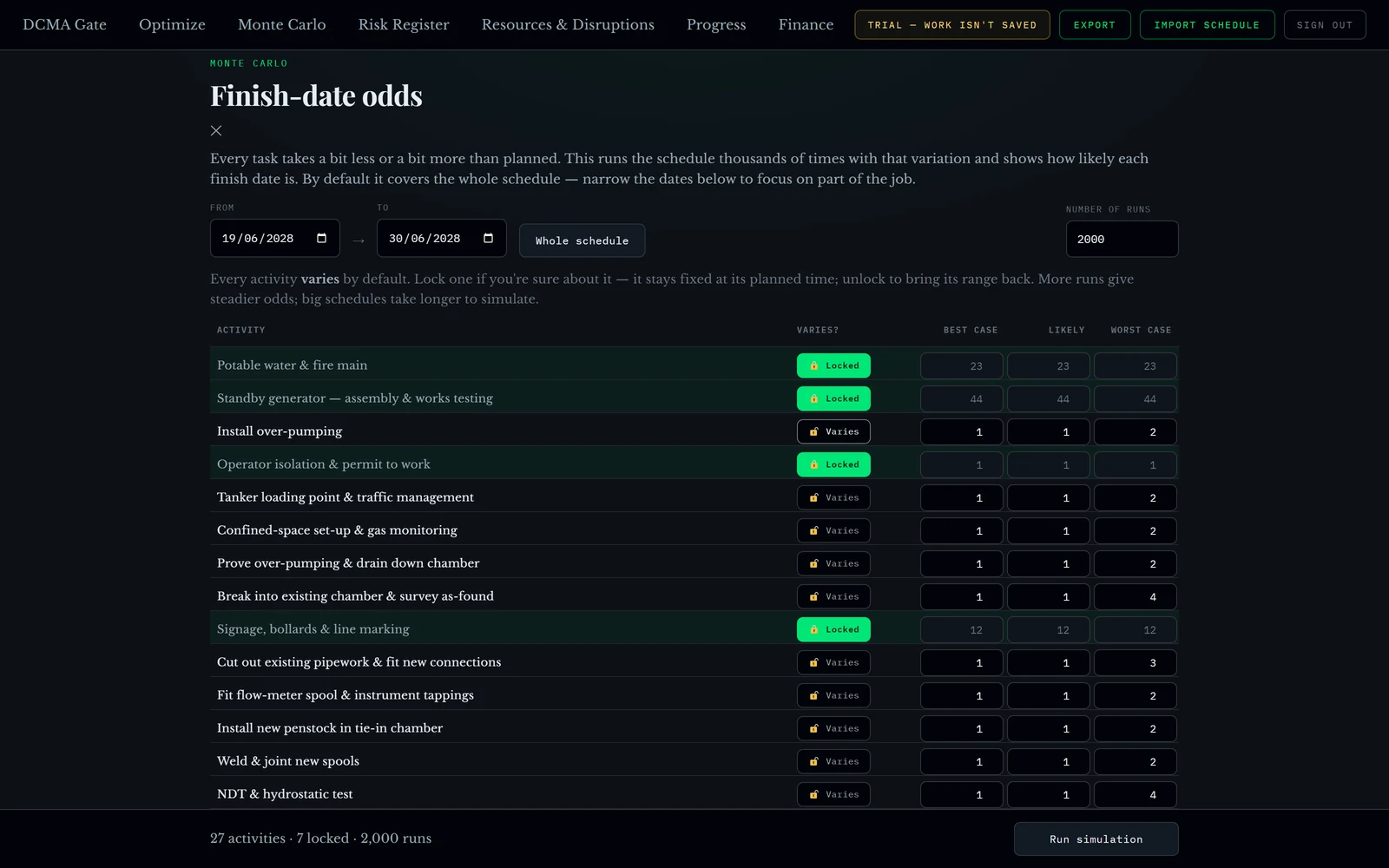The width and height of the screenshot is (1389, 868).
Task: Click 'NDT & hydrostatic test' row name
Action: (x=285, y=794)
